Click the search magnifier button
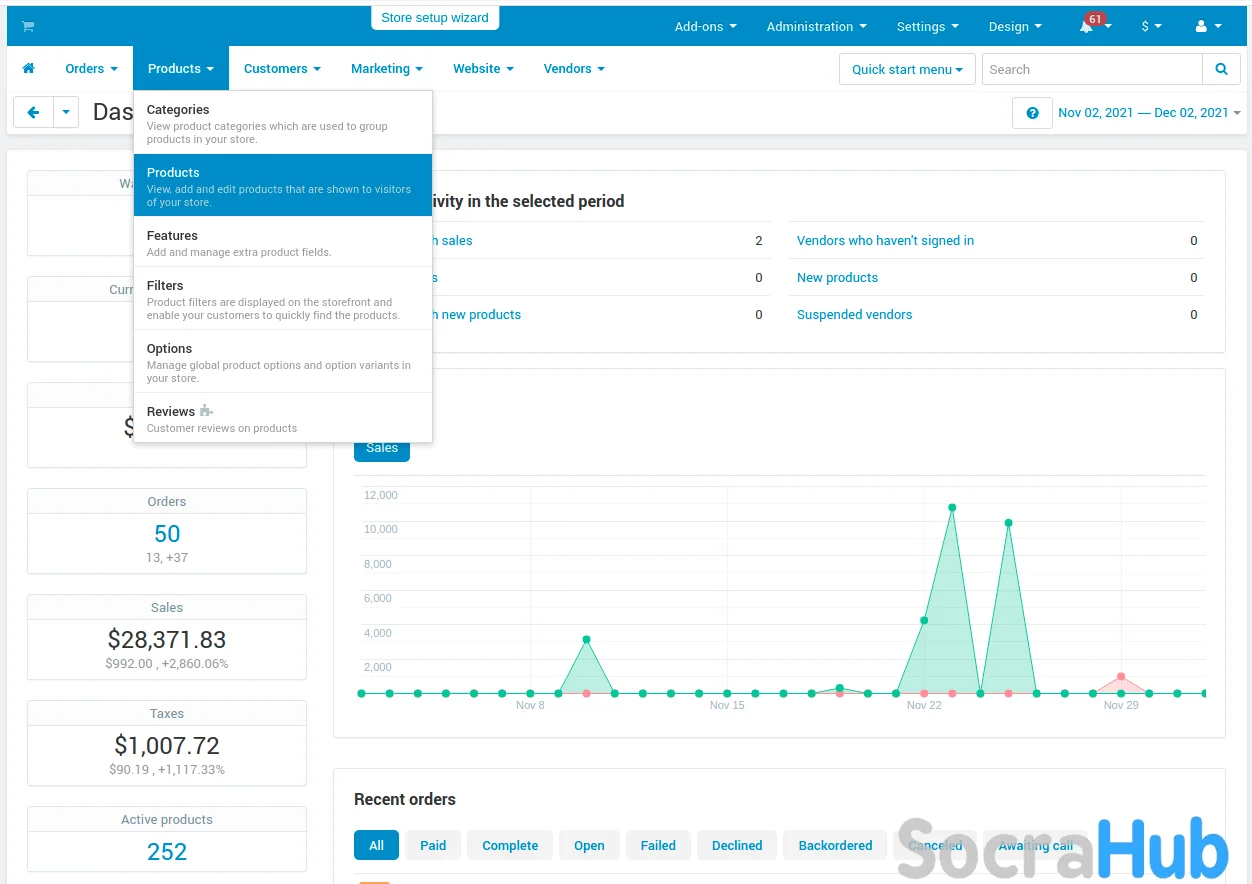Viewport: 1252px width, 884px height. click(x=1221, y=69)
